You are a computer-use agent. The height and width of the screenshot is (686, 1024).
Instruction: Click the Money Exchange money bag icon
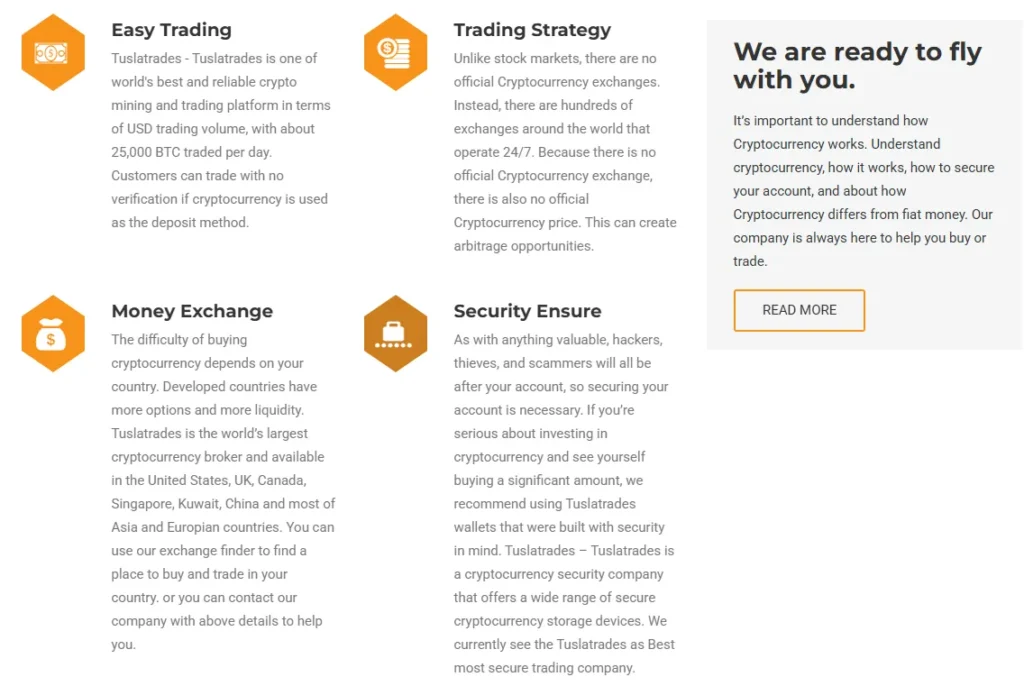[x=53, y=334]
